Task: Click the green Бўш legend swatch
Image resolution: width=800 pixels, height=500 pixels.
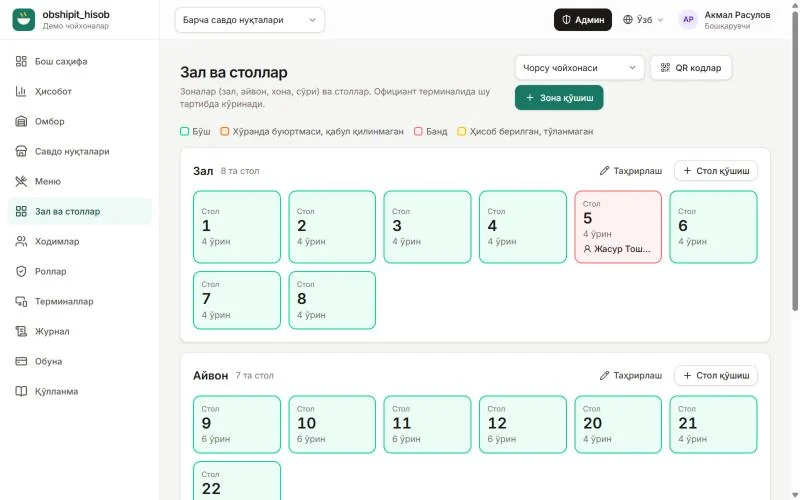Action: tap(185, 131)
